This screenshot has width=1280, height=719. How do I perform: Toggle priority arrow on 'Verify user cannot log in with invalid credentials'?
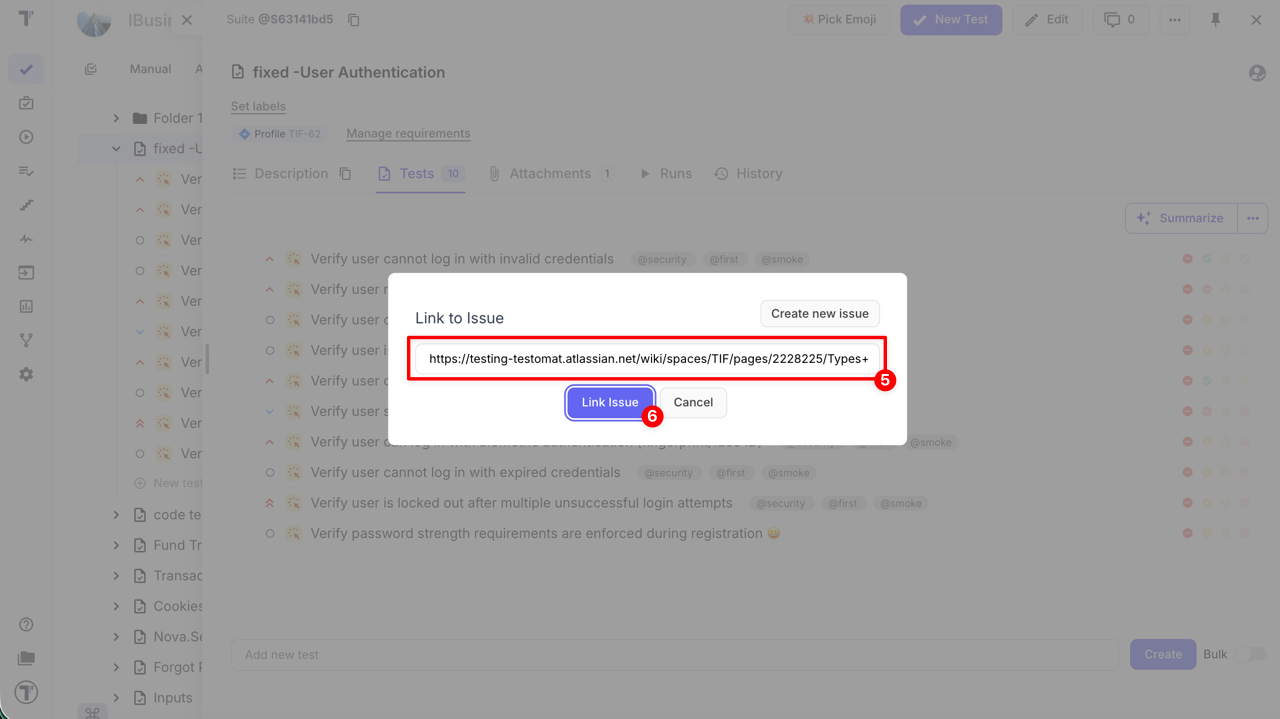[269, 258]
